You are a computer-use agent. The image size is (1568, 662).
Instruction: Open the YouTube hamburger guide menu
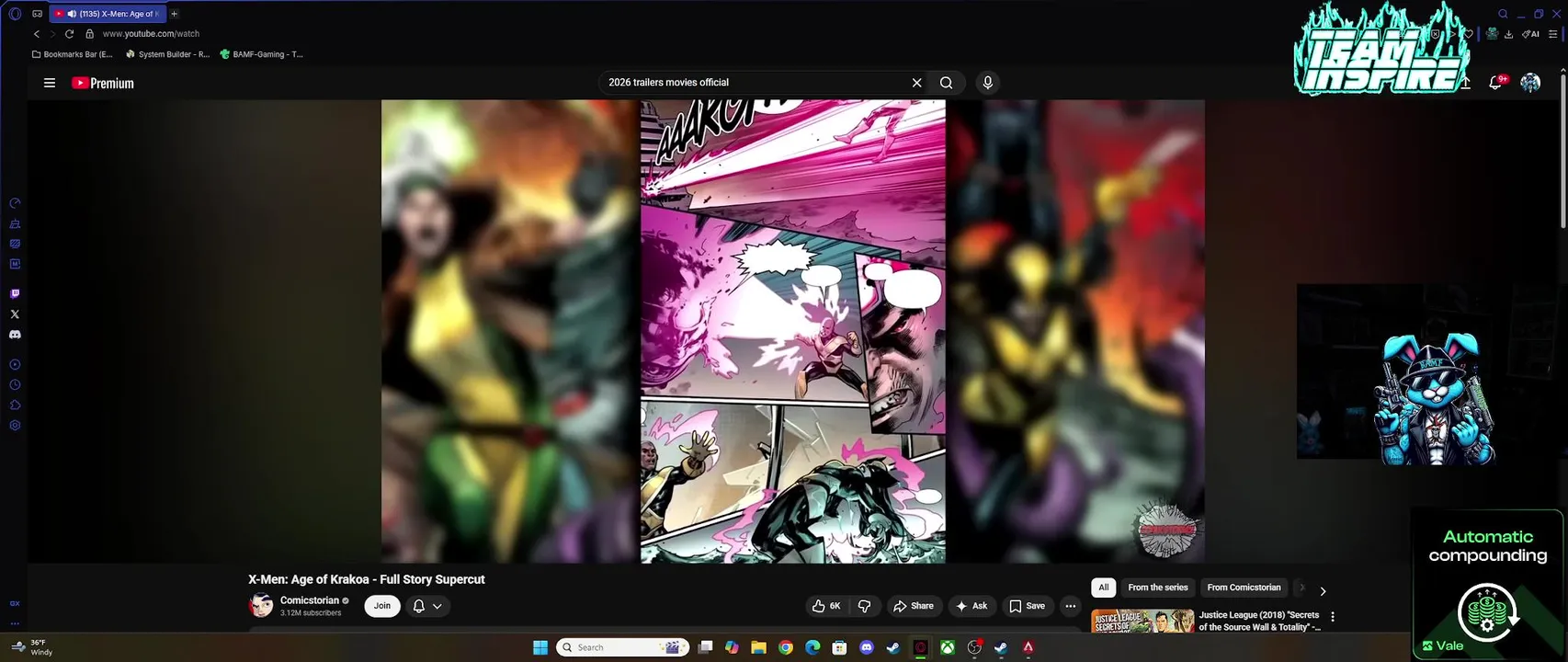tap(50, 83)
